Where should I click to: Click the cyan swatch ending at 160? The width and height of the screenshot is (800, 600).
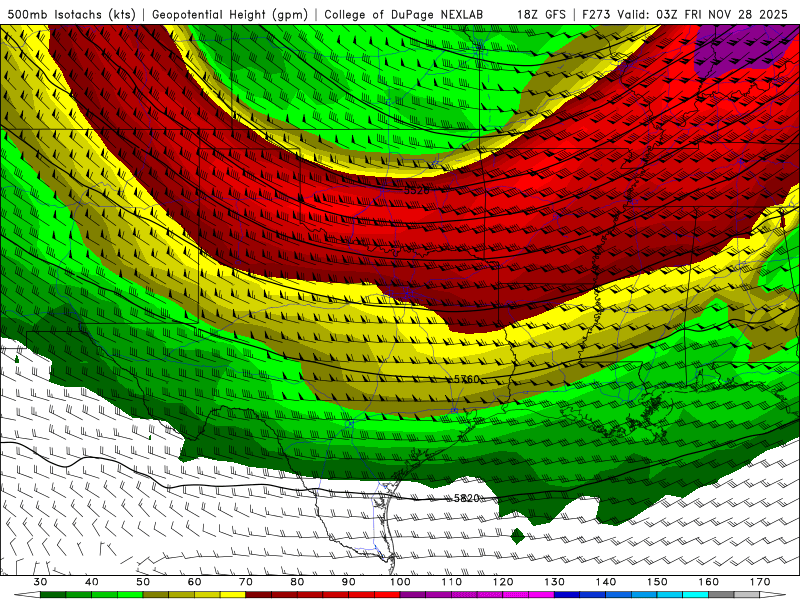tap(696, 595)
